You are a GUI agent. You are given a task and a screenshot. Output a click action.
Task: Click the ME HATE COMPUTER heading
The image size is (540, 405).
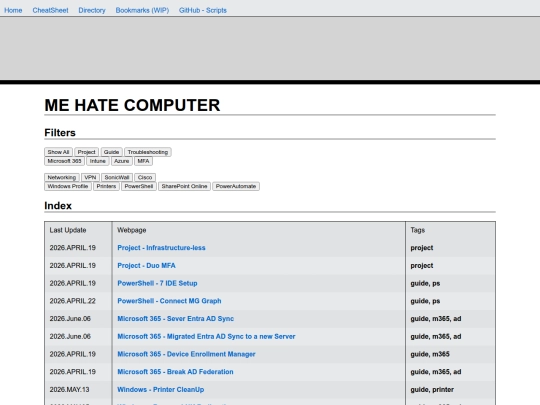click(x=132, y=105)
